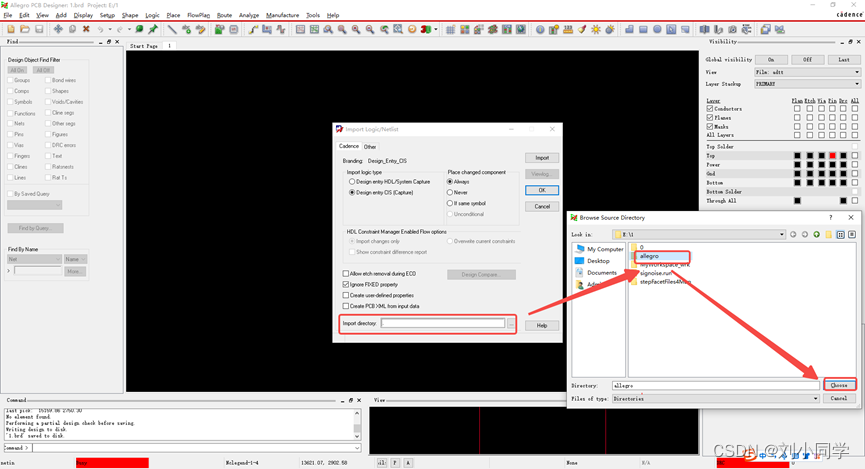Select Design entry HDL/System Capture radio
This screenshot has width=865, height=469.
click(352, 182)
